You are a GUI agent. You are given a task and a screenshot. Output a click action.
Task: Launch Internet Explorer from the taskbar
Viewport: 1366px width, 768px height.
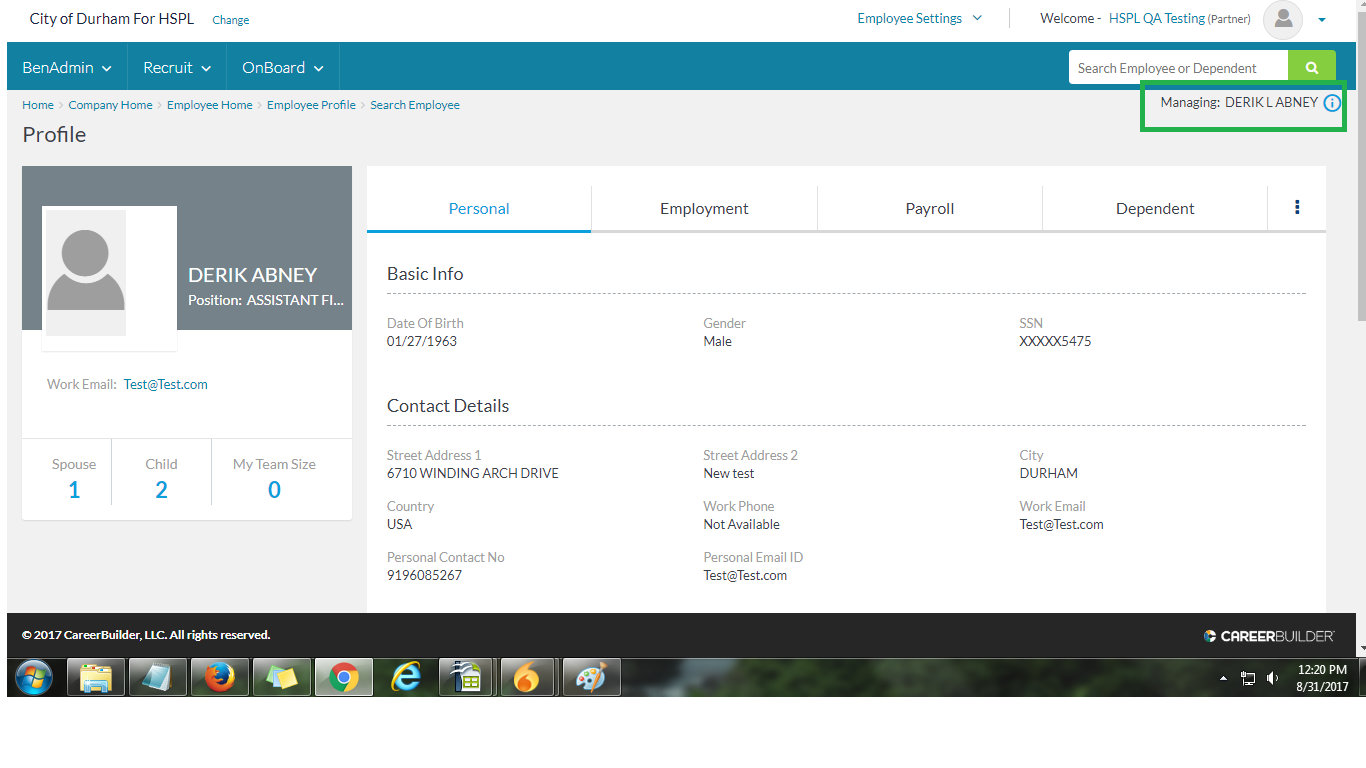point(405,678)
